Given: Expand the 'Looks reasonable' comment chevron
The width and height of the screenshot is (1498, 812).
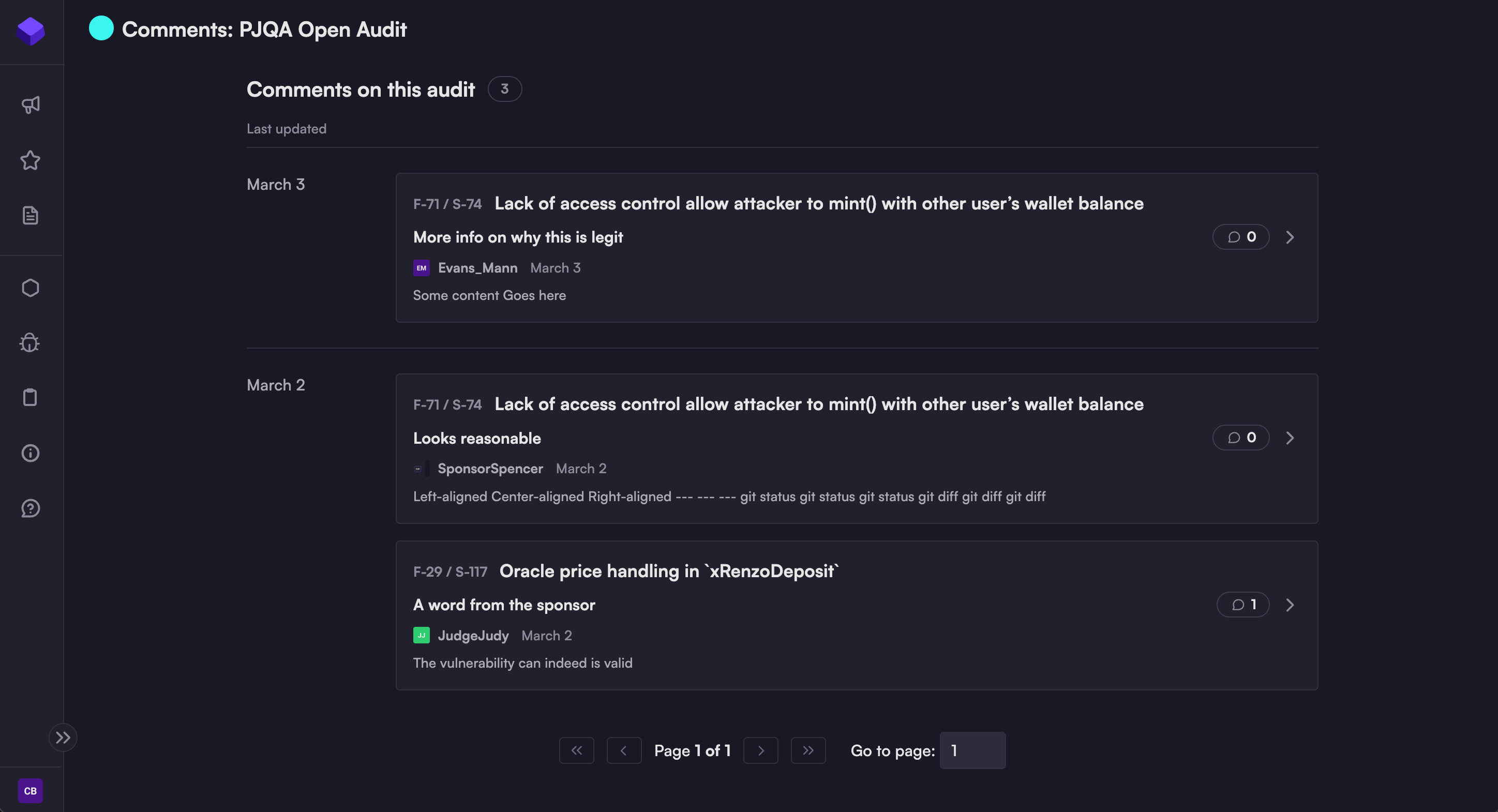Looking at the screenshot, I should tap(1290, 438).
